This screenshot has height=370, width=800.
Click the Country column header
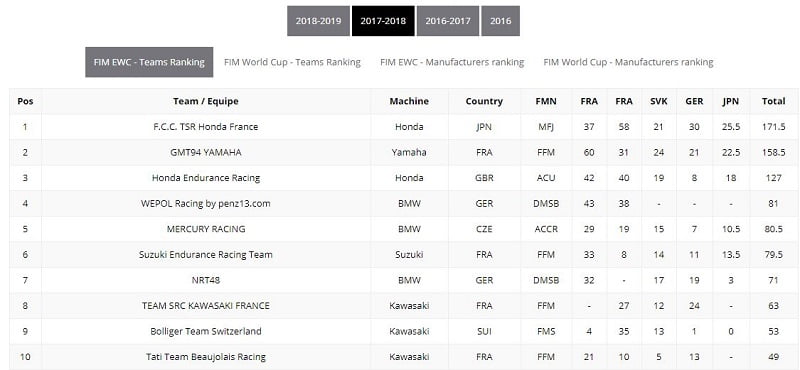pos(484,101)
